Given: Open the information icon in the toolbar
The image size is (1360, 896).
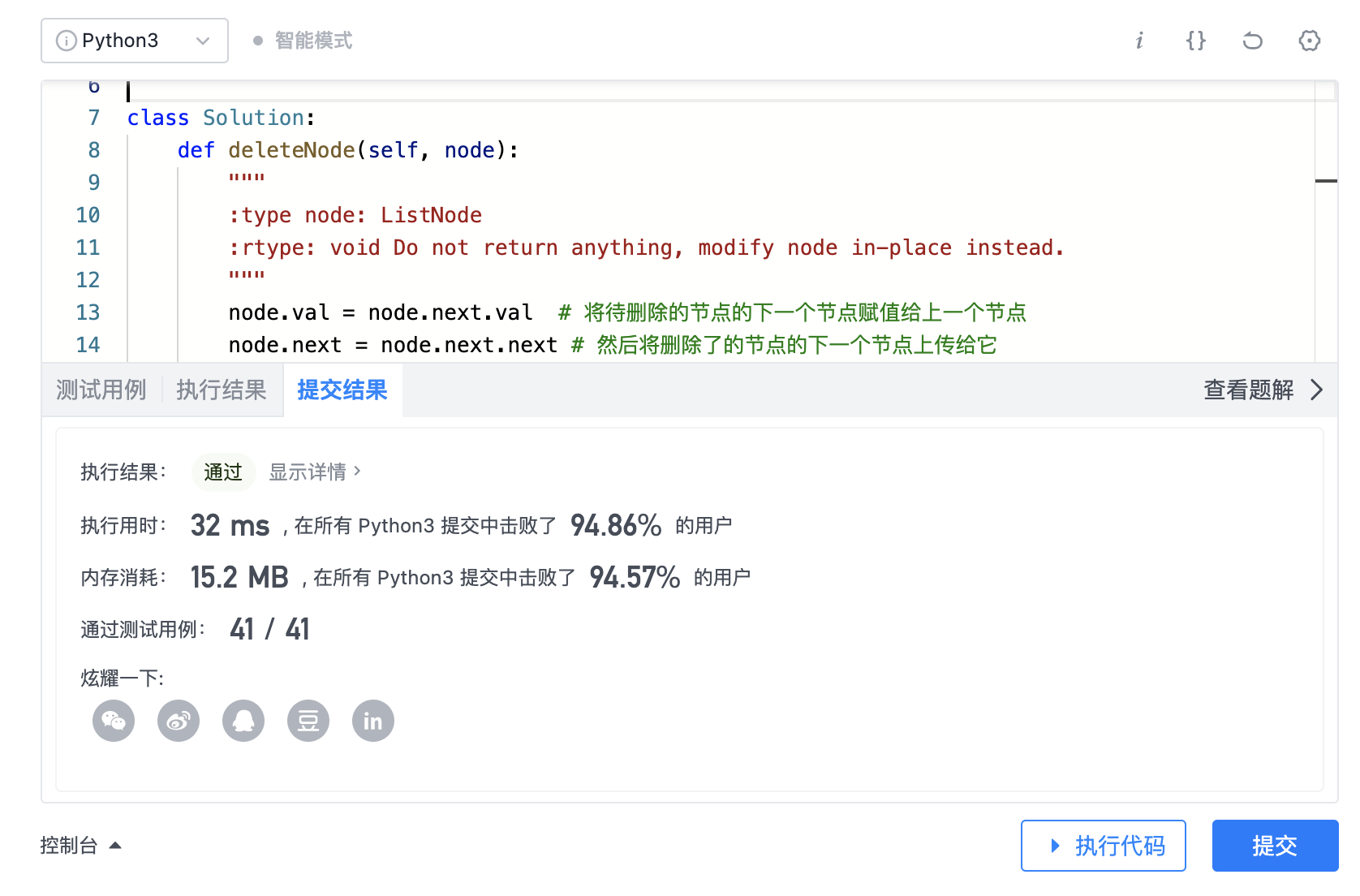Looking at the screenshot, I should 1139,40.
